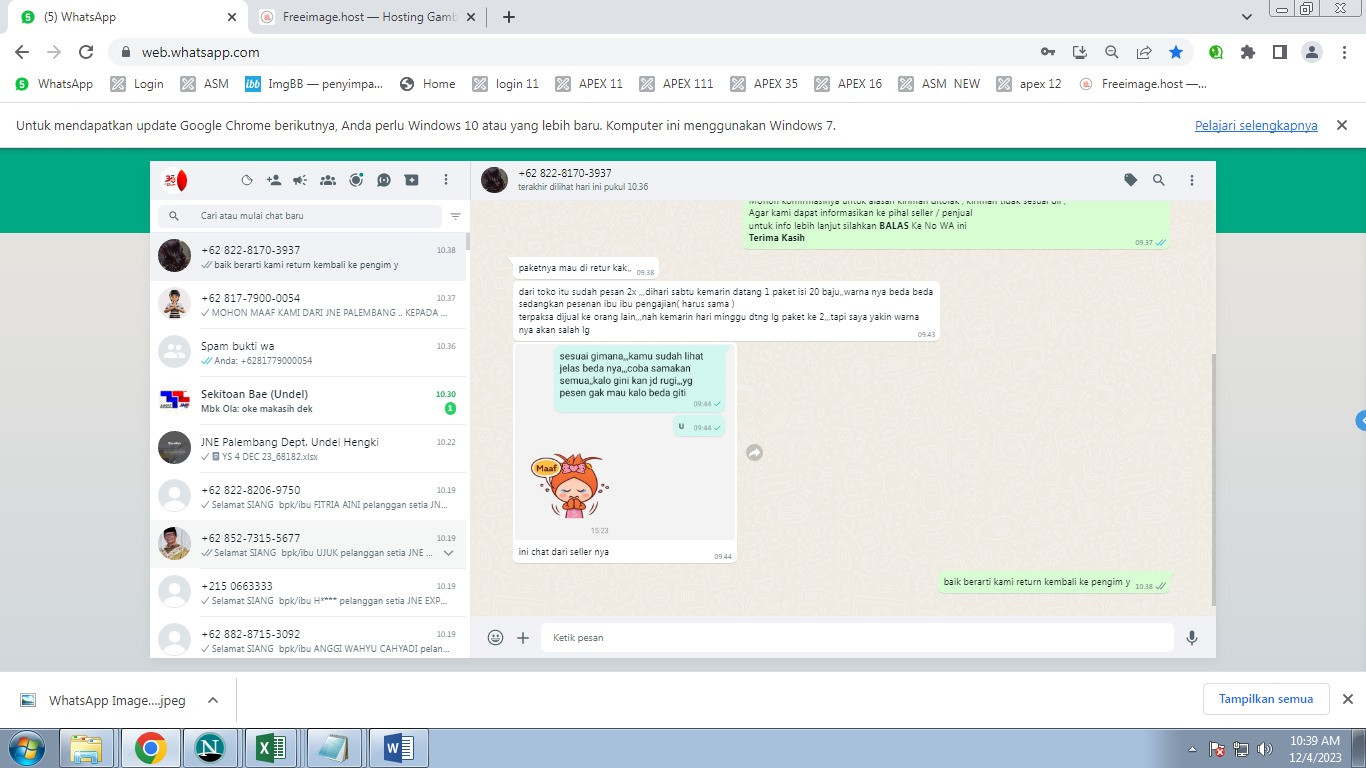Open the 'Spam bukti wa' group chat
Image resolution: width=1366 pixels, height=768 pixels.
308,352
